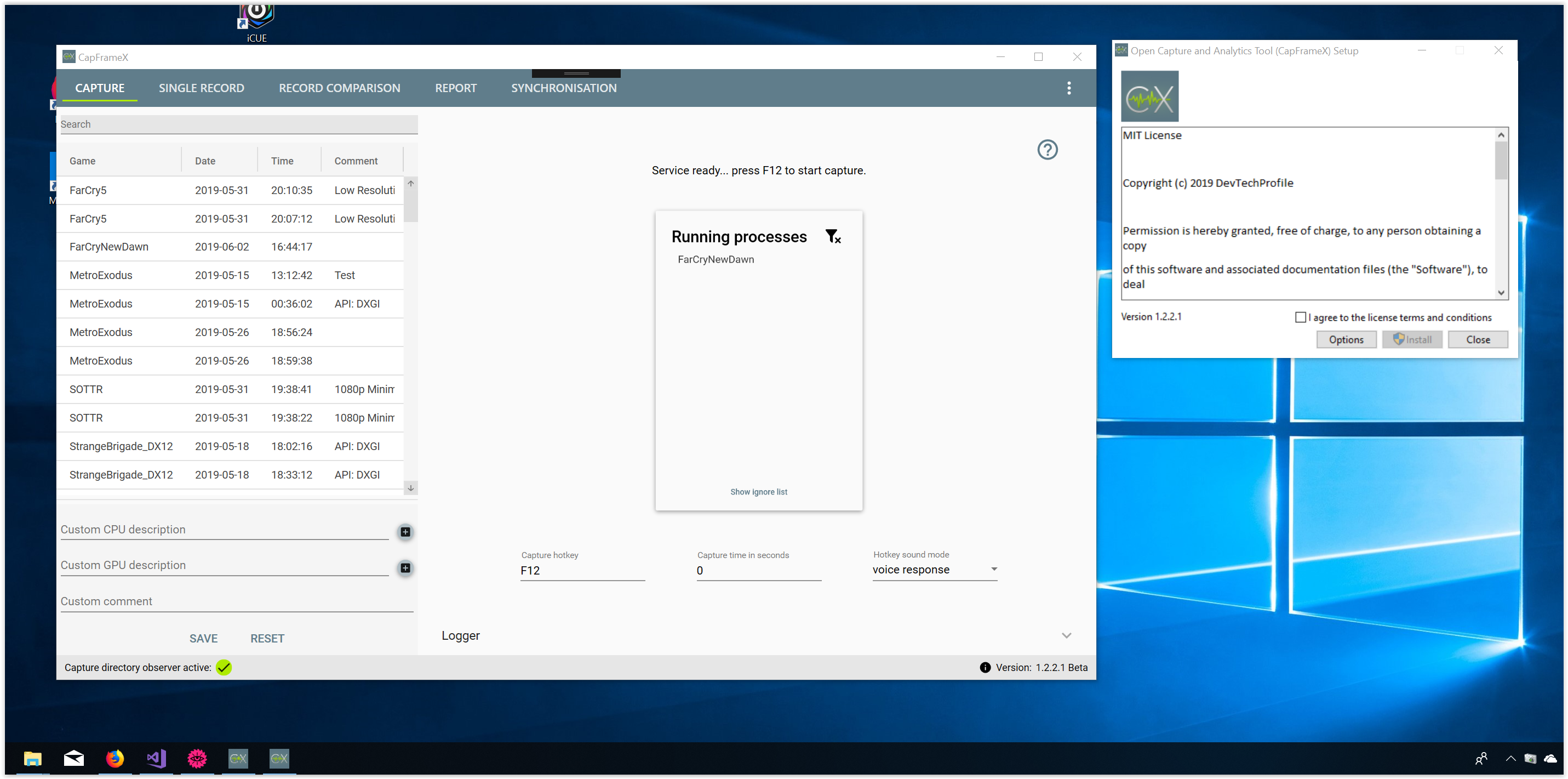This screenshot has height=779, width=1568.
Task: Open Visual Studio from the taskbar
Action: point(156,758)
